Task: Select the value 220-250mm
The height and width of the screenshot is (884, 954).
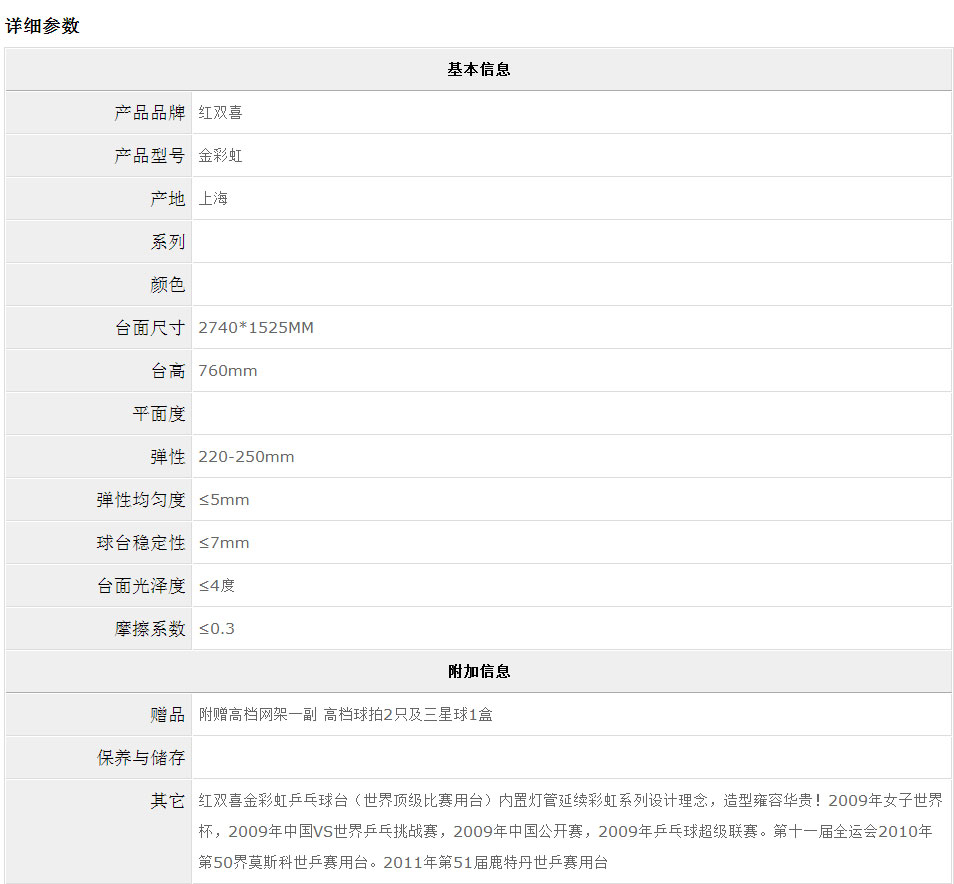Action: (246, 457)
